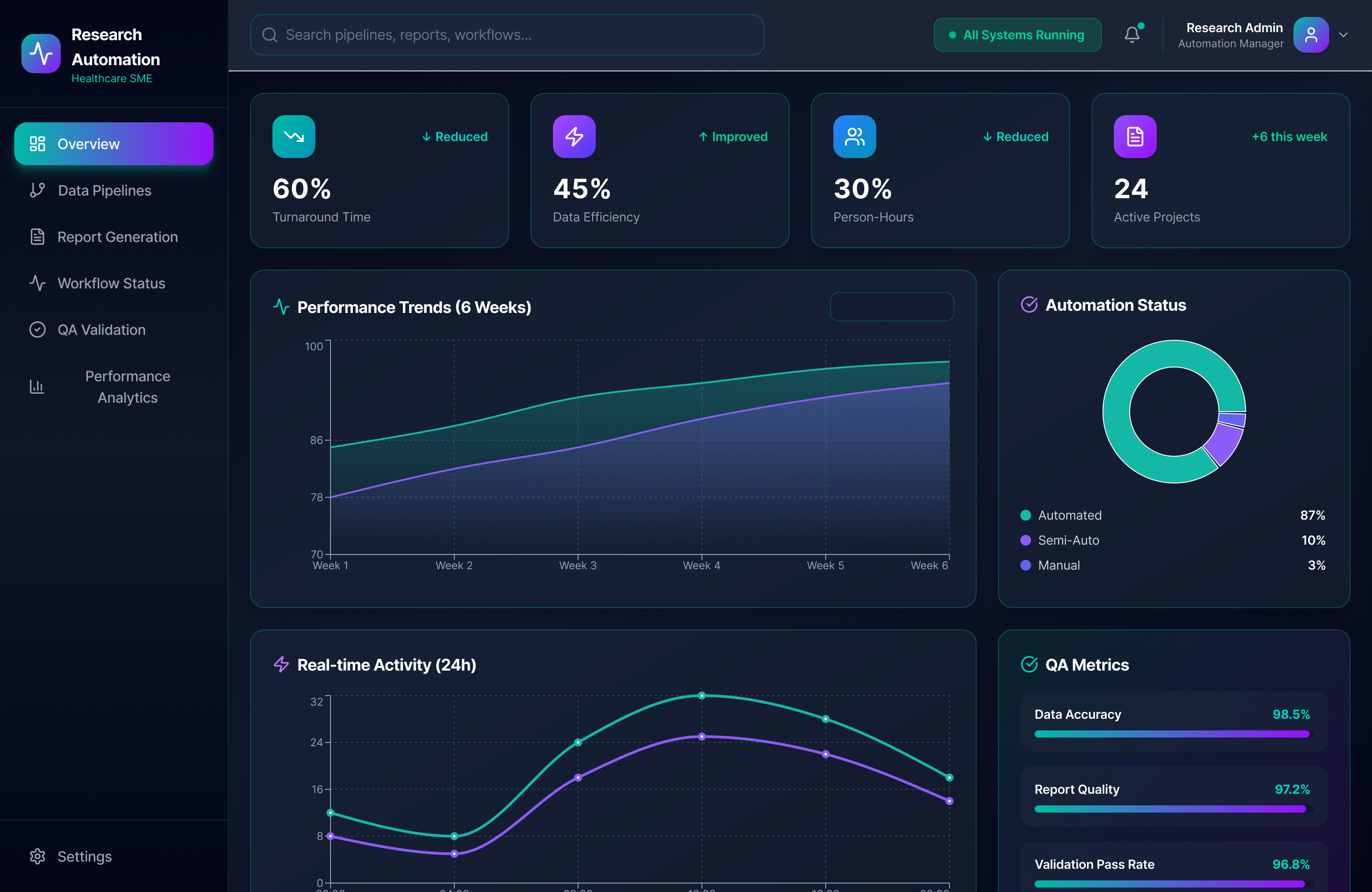Viewport: 1372px width, 892px height.
Task: Open the user profile avatar icon
Action: pos(1311,34)
